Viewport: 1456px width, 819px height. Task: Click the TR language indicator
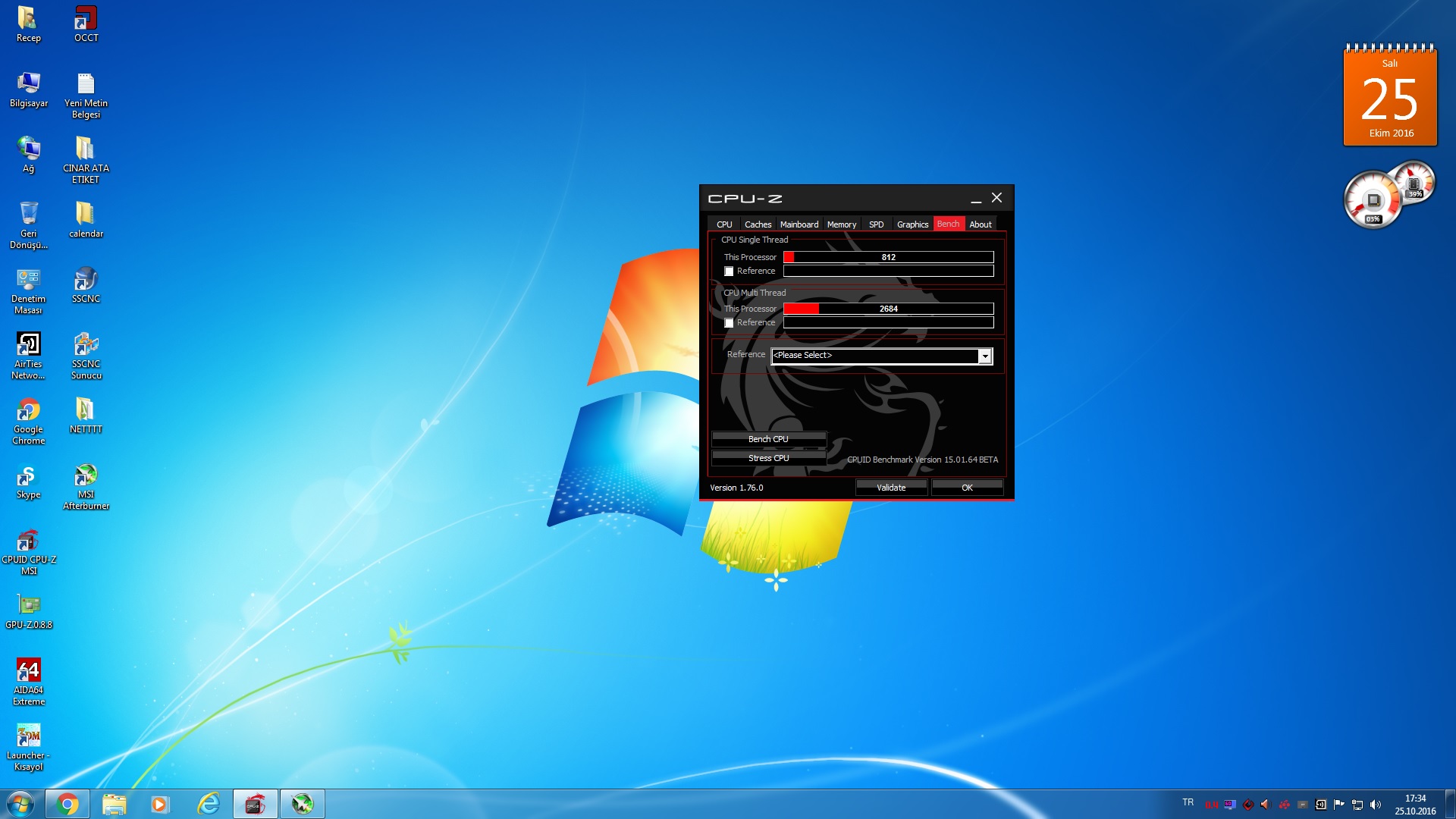click(x=1188, y=802)
